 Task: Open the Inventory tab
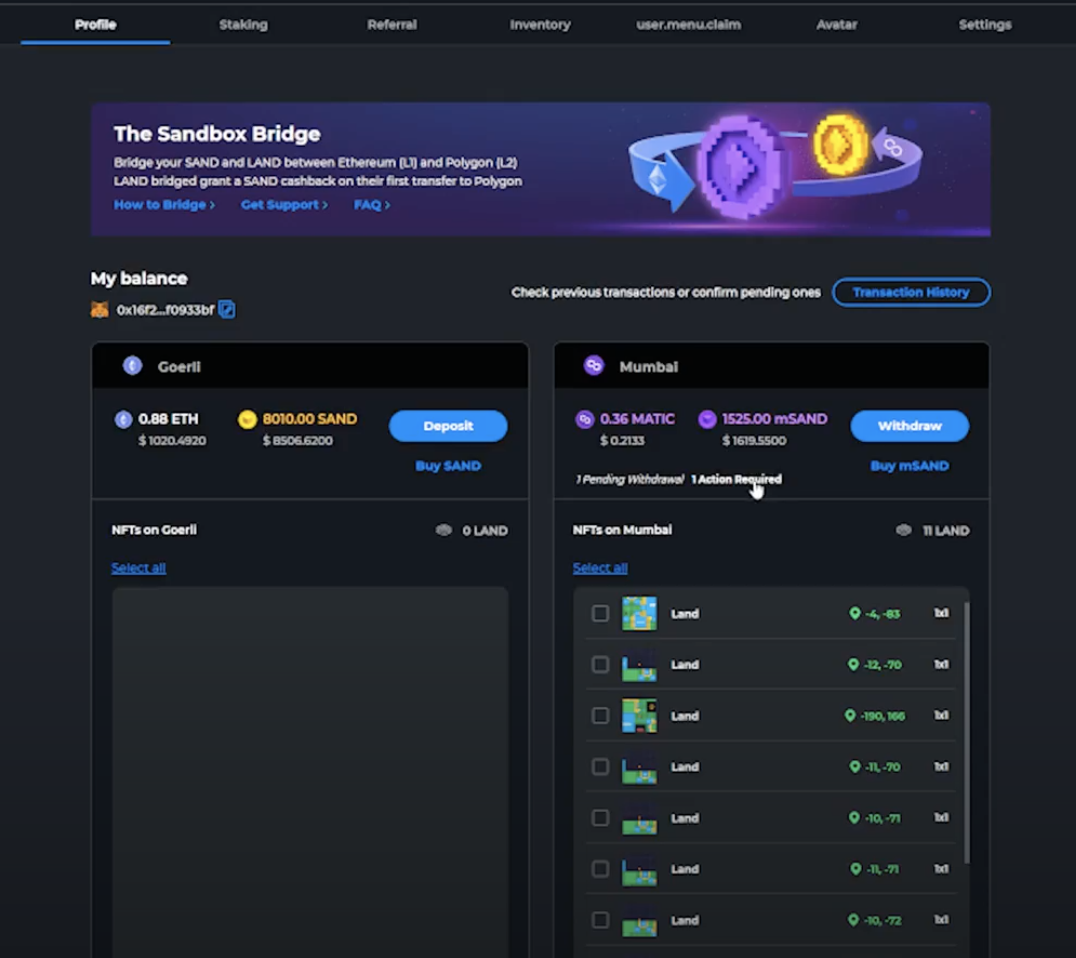click(x=540, y=25)
